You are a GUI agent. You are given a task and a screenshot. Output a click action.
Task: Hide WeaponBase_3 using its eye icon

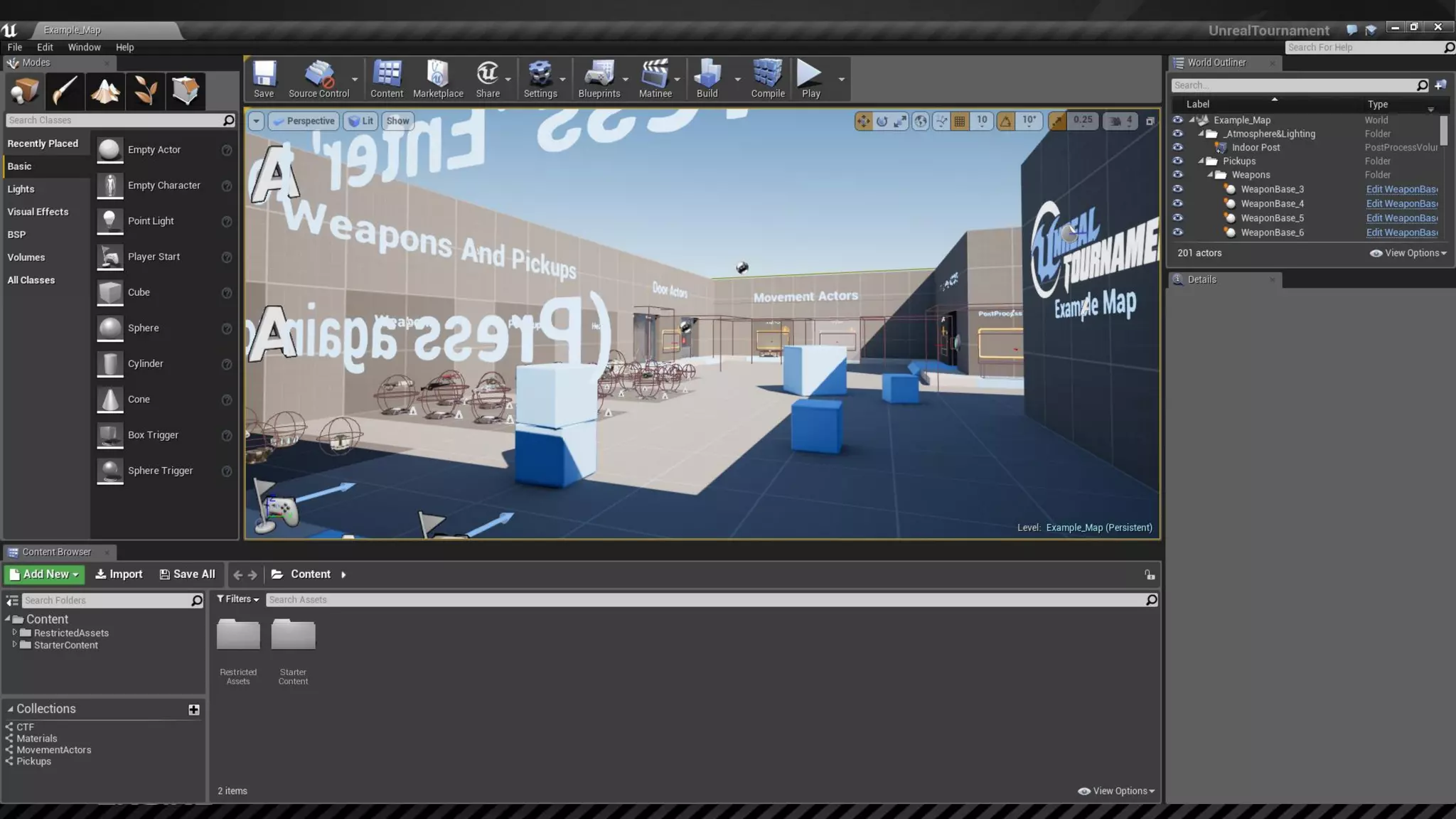1178,189
